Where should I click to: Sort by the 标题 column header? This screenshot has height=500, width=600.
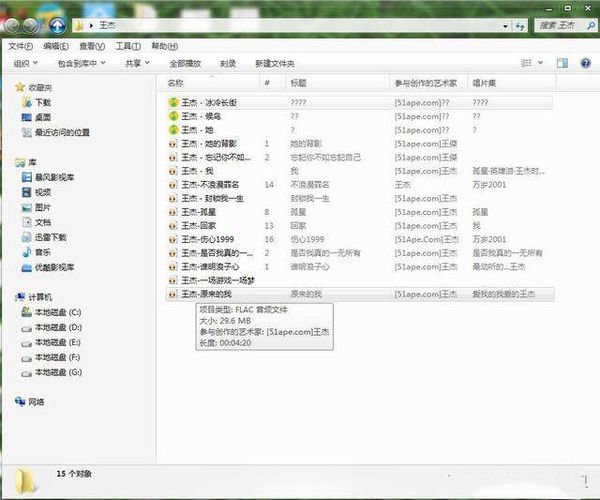pyautogui.click(x=337, y=83)
